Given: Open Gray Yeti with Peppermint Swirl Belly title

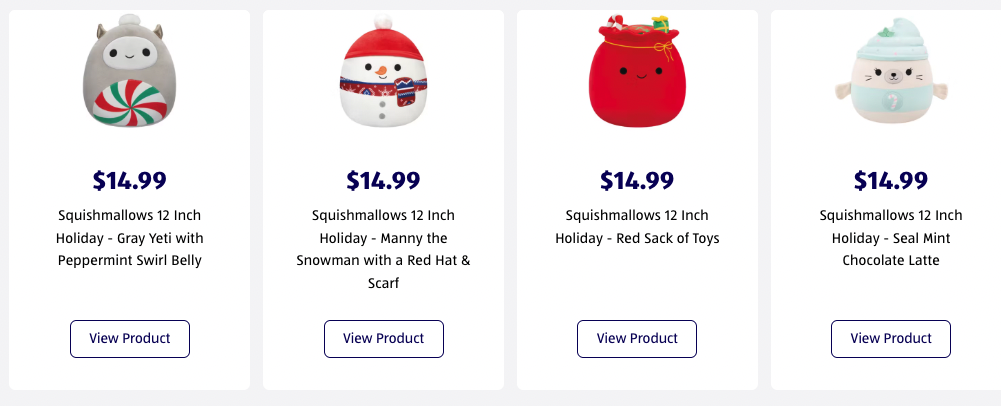Looking at the screenshot, I should (130, 238).
